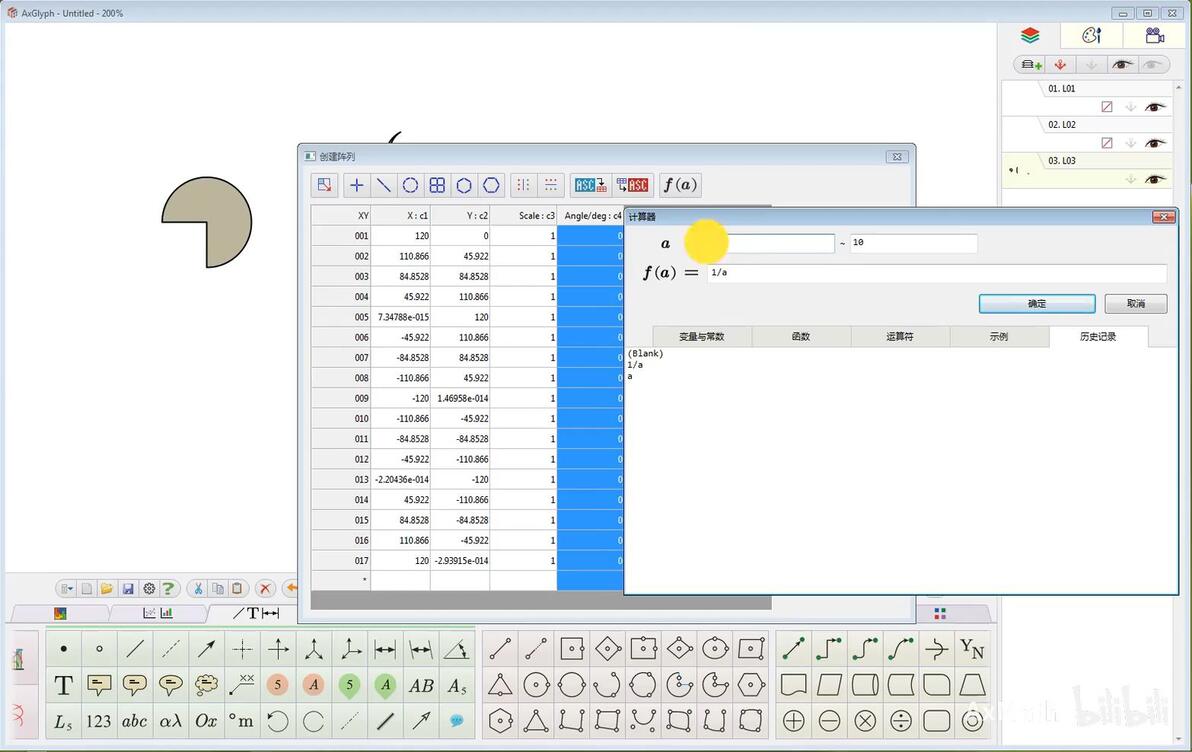Switch to the video camera panel tab
Image resolution: width=1192 pixels, height=752 pixels.
[x=1155, y=36]
